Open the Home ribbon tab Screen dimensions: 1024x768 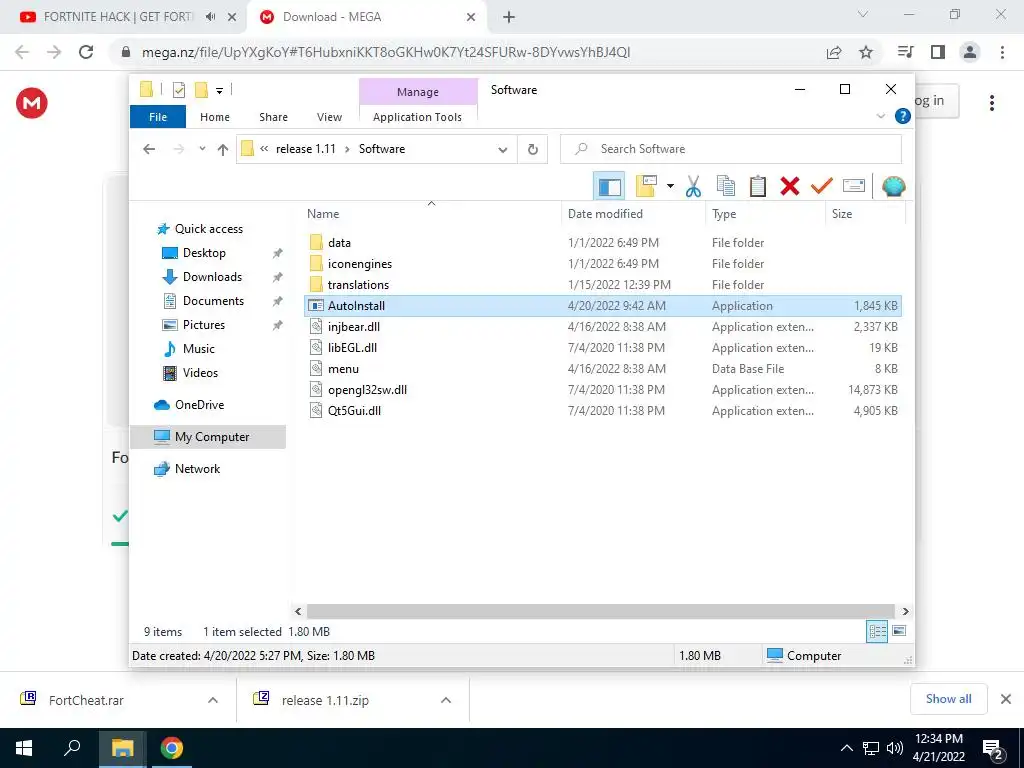(215, 117)
